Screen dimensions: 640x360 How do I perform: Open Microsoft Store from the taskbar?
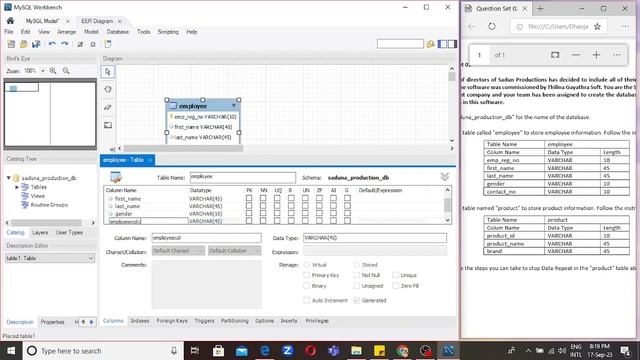[218, 351]
